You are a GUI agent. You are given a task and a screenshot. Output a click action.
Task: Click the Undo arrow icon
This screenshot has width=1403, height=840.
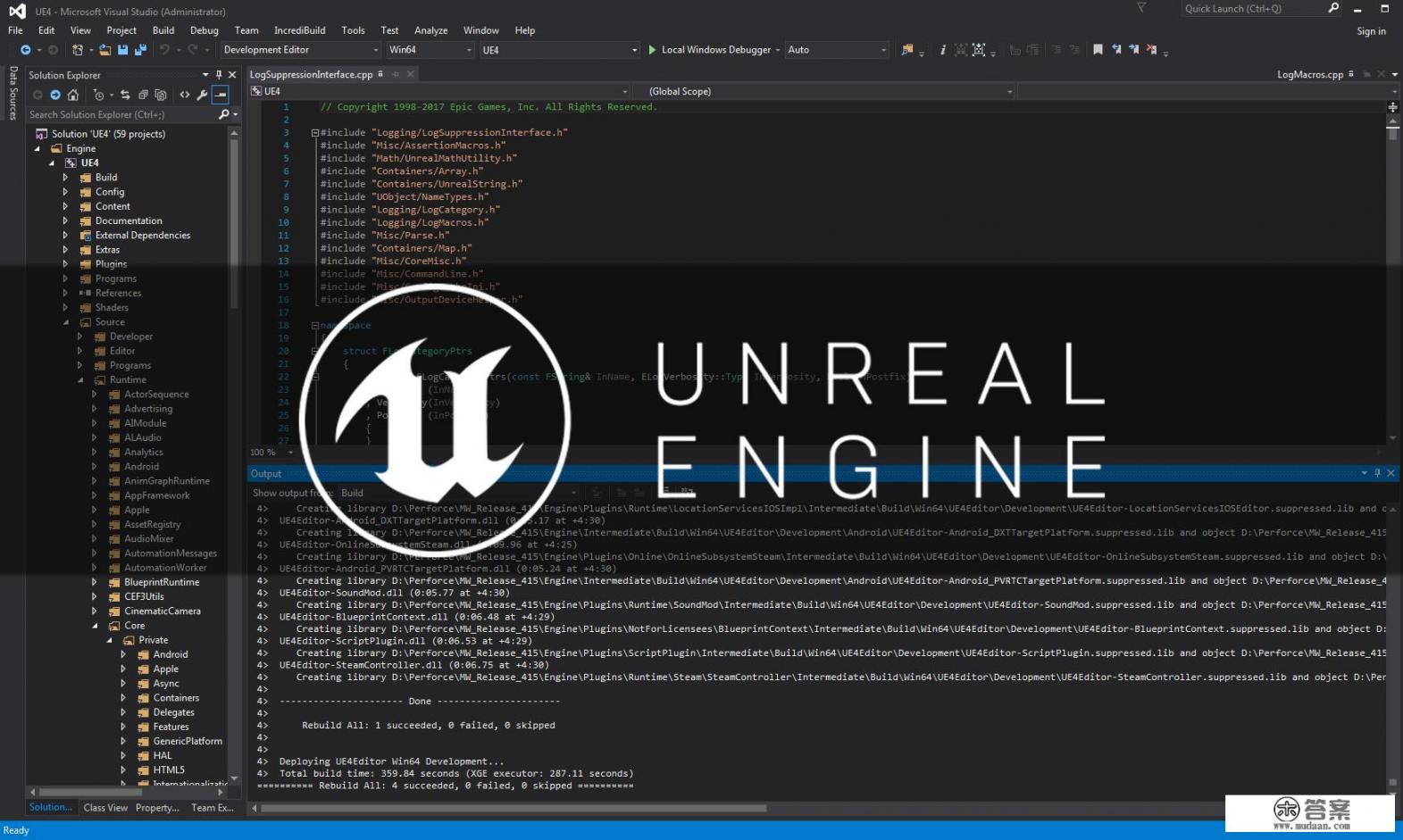pyautogui.click(x=164, y=50)
